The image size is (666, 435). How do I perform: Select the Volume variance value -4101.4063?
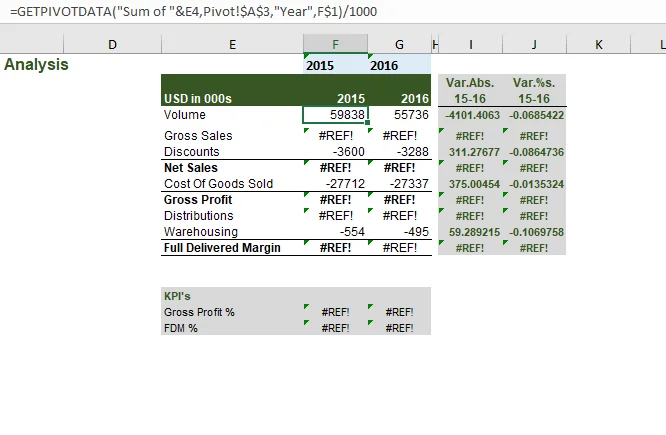pyautogui.click(x=470, y=115)
